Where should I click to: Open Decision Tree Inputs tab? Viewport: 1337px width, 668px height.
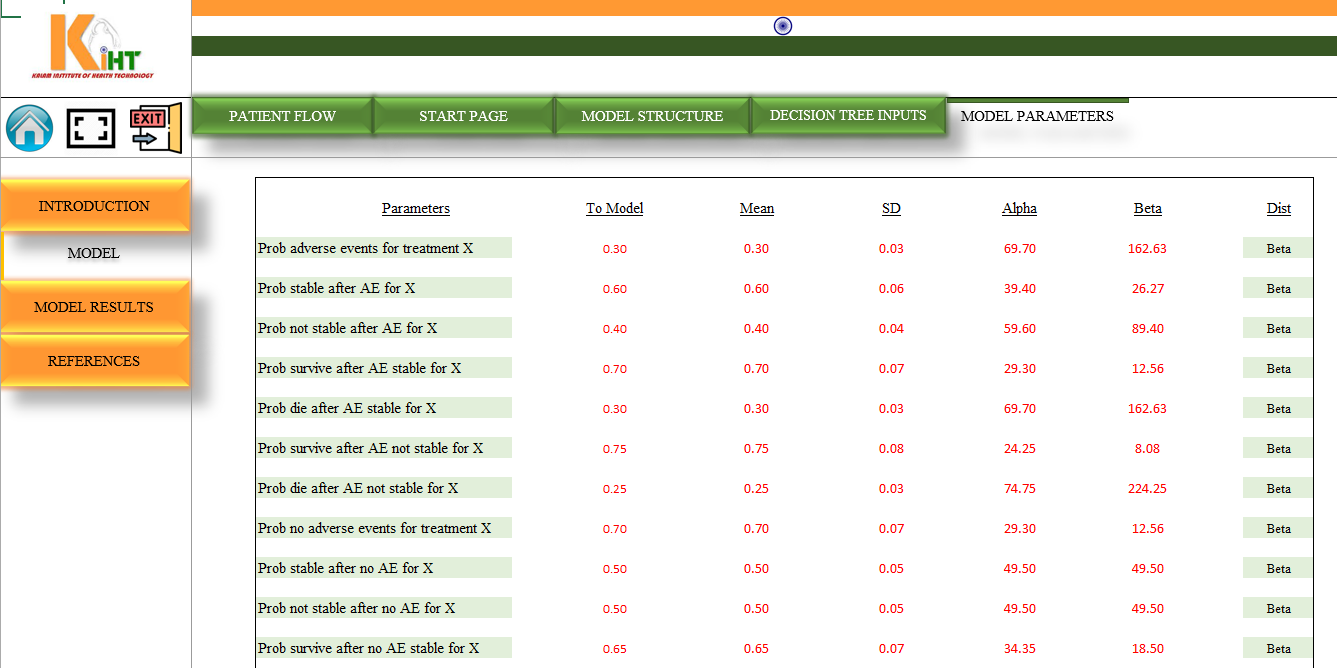click(848, 115)
